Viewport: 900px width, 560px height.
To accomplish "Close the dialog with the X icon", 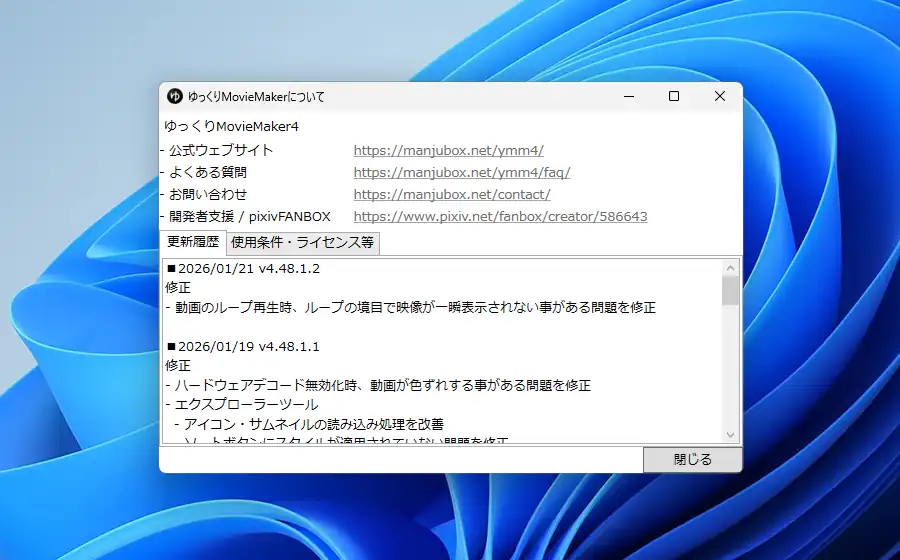I will click(x=719, y=96).
